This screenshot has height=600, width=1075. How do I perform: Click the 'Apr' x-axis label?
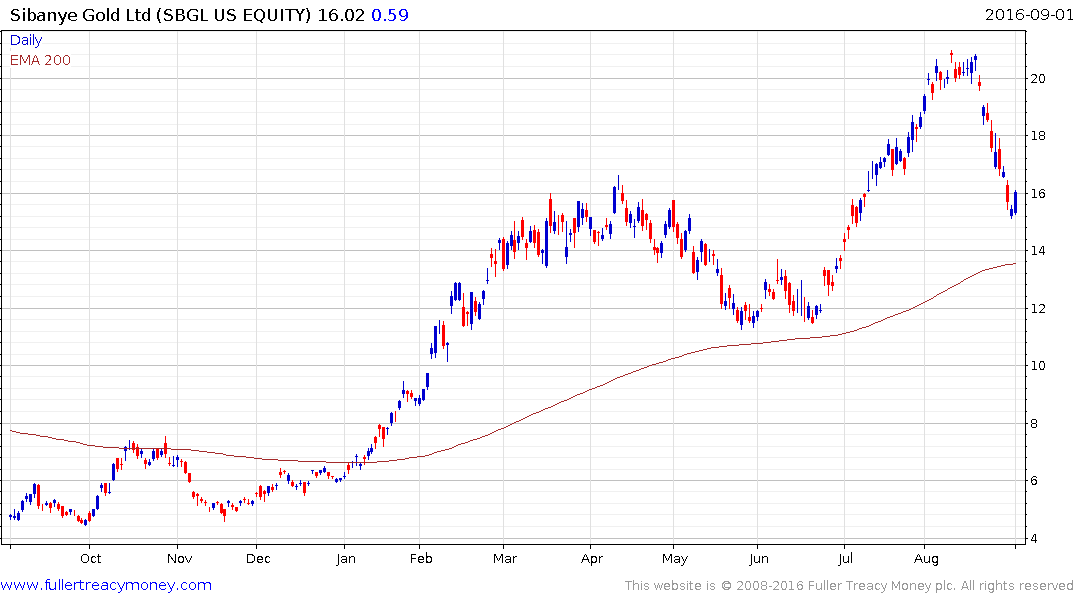592,559
